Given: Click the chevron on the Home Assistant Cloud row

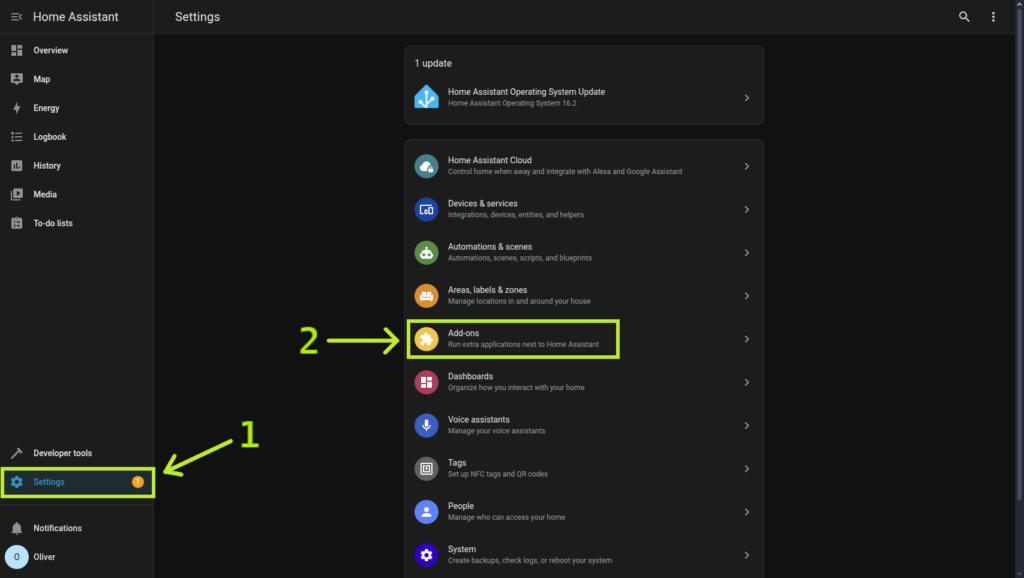Looking at the screenshot, I should tap(746, 166).
